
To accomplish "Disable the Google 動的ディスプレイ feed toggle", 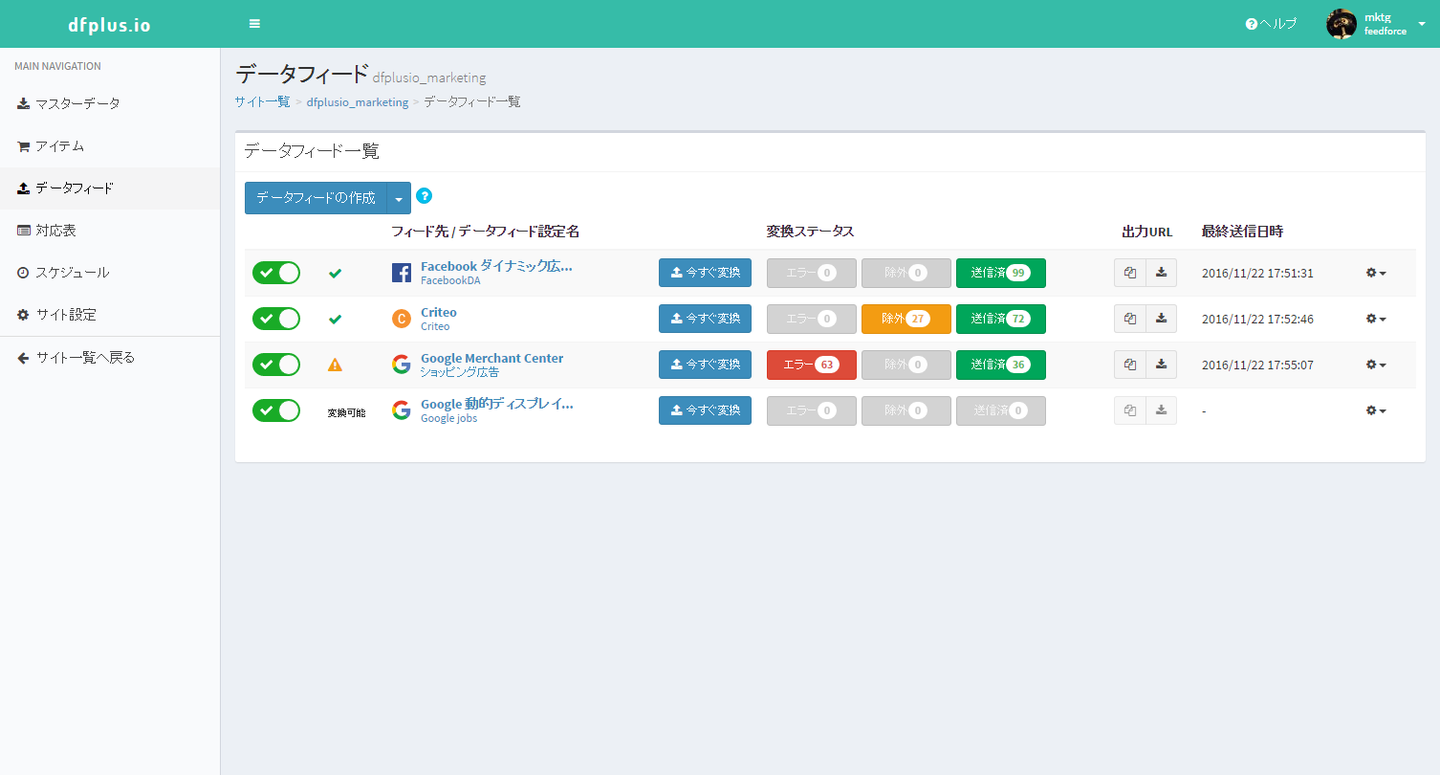I will tap(276, 411).
